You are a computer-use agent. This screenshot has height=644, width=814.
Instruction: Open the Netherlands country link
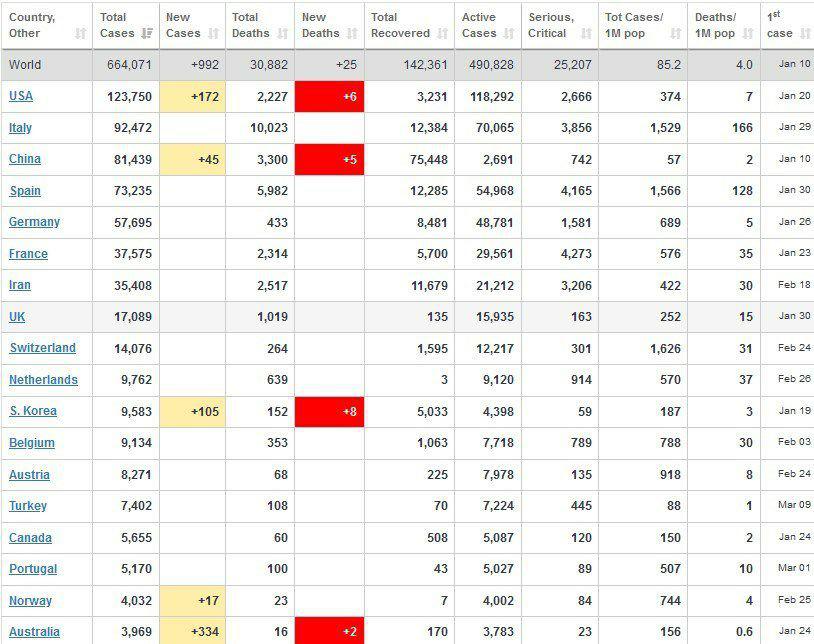click(x=43, y=380)
